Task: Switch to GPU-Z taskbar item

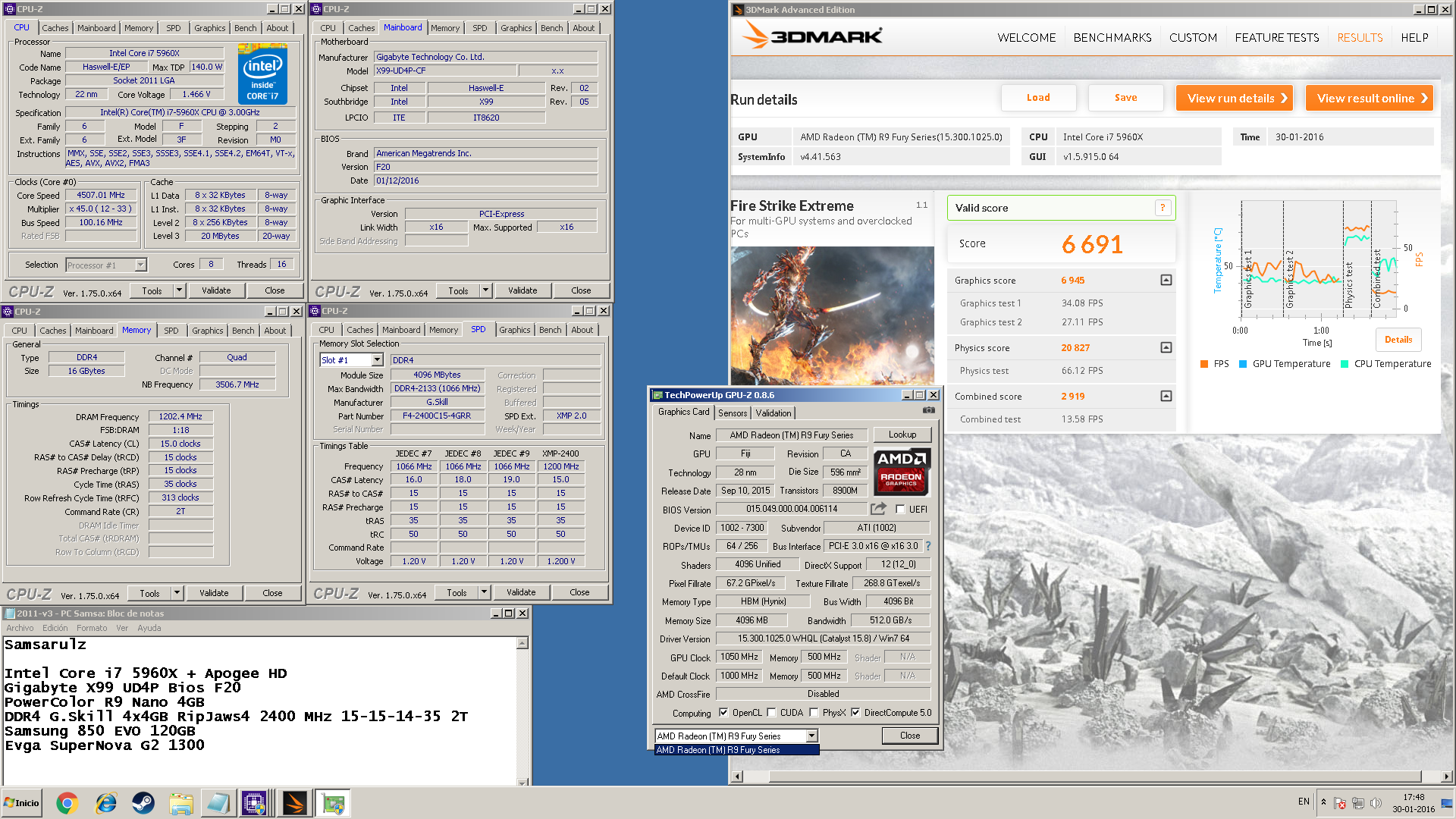Action: coord(333,803)
